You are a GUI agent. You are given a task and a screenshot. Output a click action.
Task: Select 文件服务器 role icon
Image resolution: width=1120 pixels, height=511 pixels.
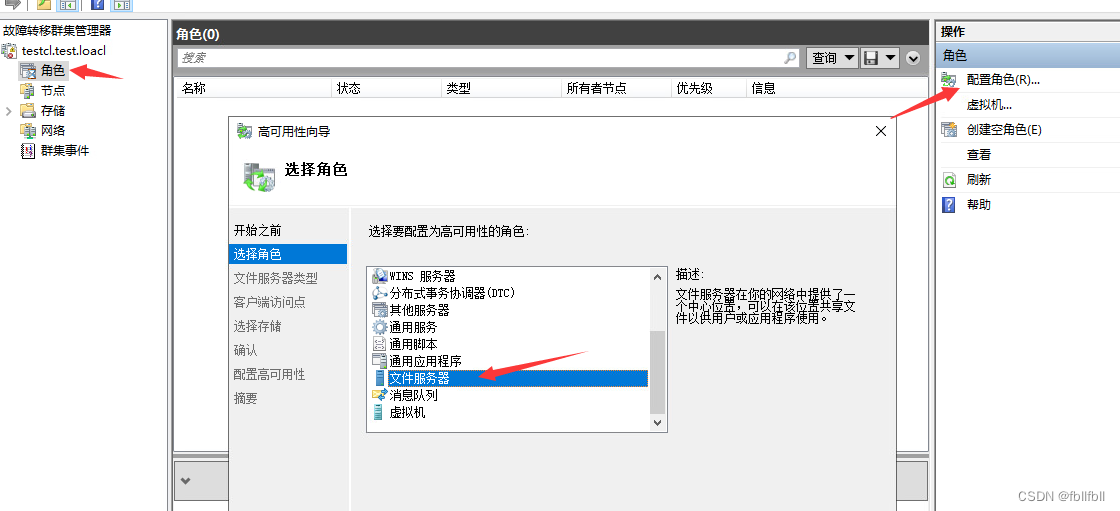380,378
